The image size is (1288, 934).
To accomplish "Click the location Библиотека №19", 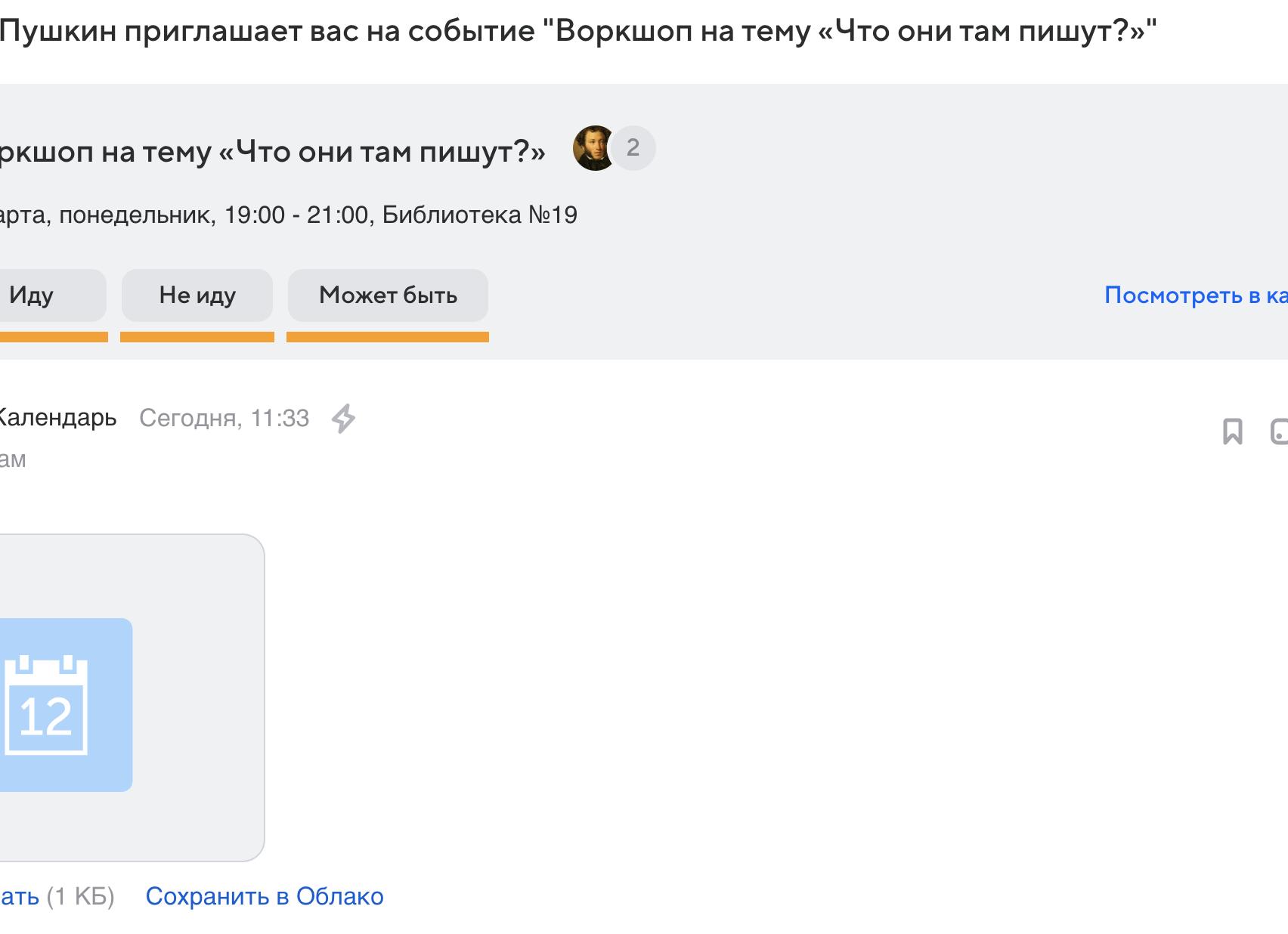I will tap(479, 214).
